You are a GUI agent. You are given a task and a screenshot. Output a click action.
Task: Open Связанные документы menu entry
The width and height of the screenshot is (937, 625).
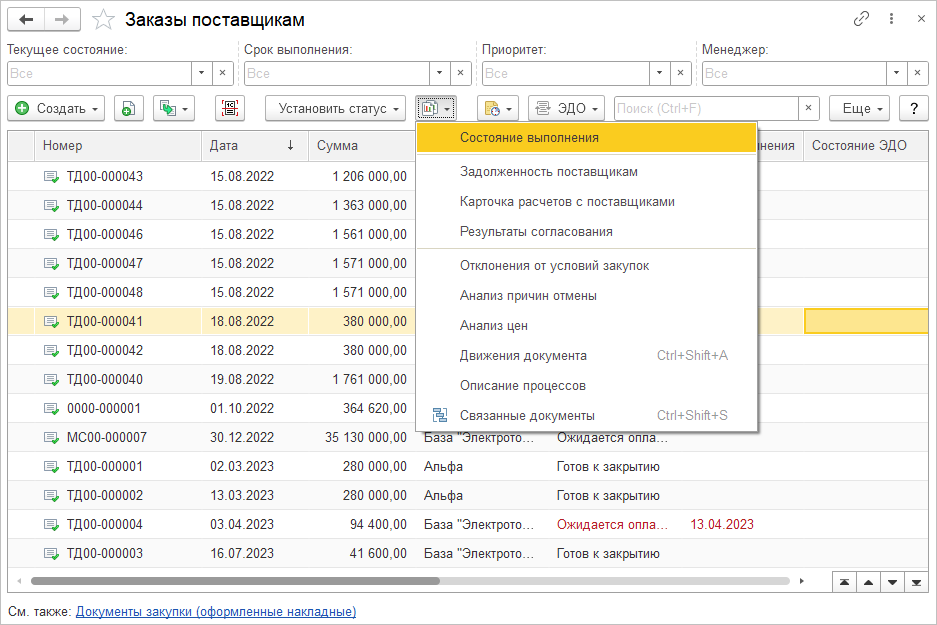(x=527, y=415)
